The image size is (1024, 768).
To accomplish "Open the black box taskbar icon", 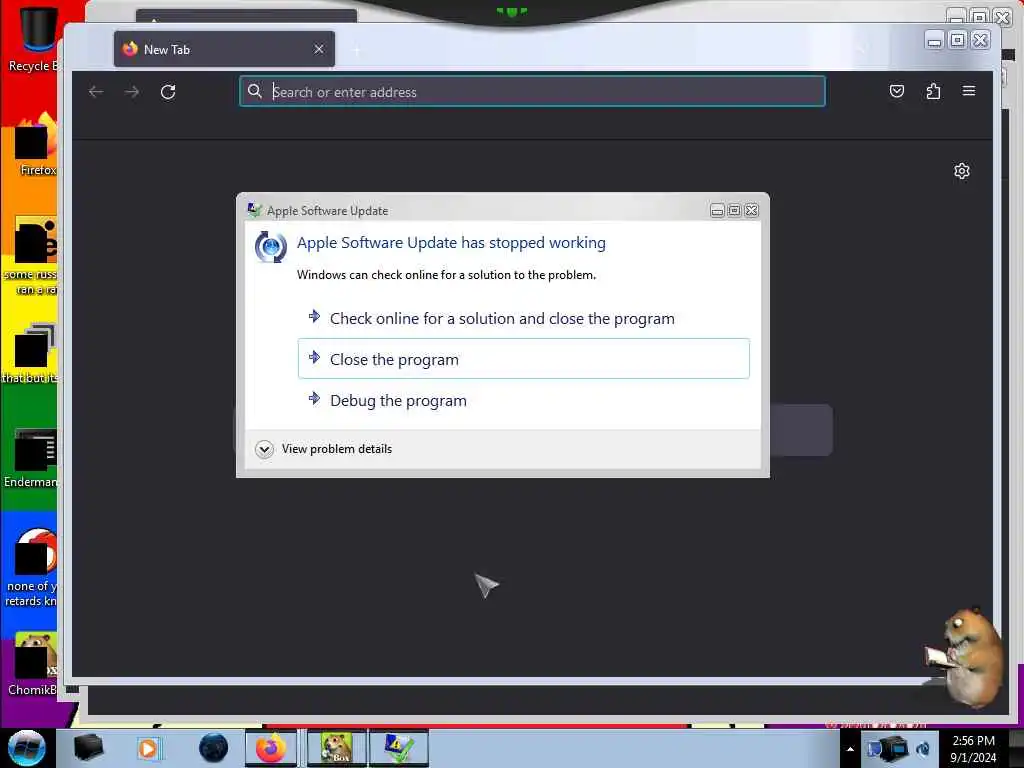I will [x=88, y=748].
